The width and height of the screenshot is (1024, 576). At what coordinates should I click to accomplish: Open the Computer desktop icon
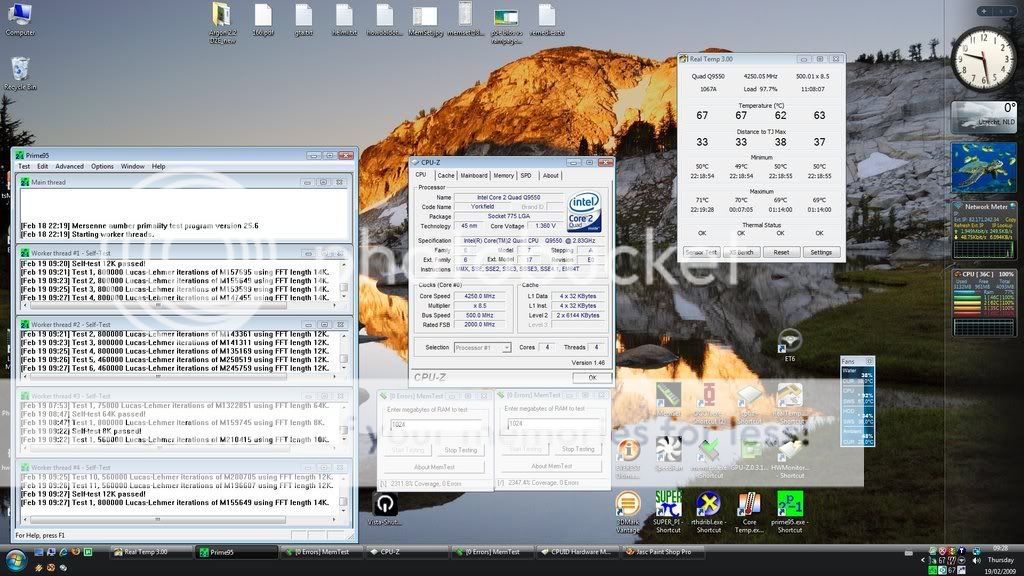point(20,19)
